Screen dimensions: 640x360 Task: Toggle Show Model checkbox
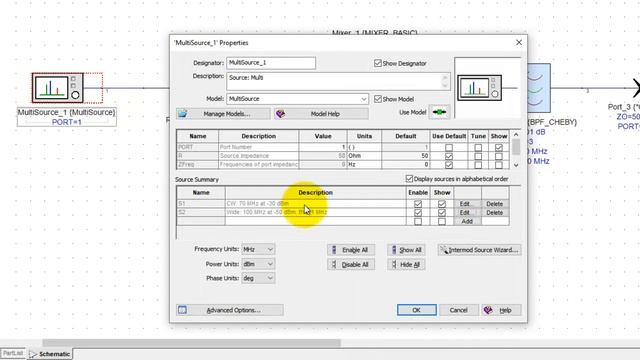tap(378, 99)
